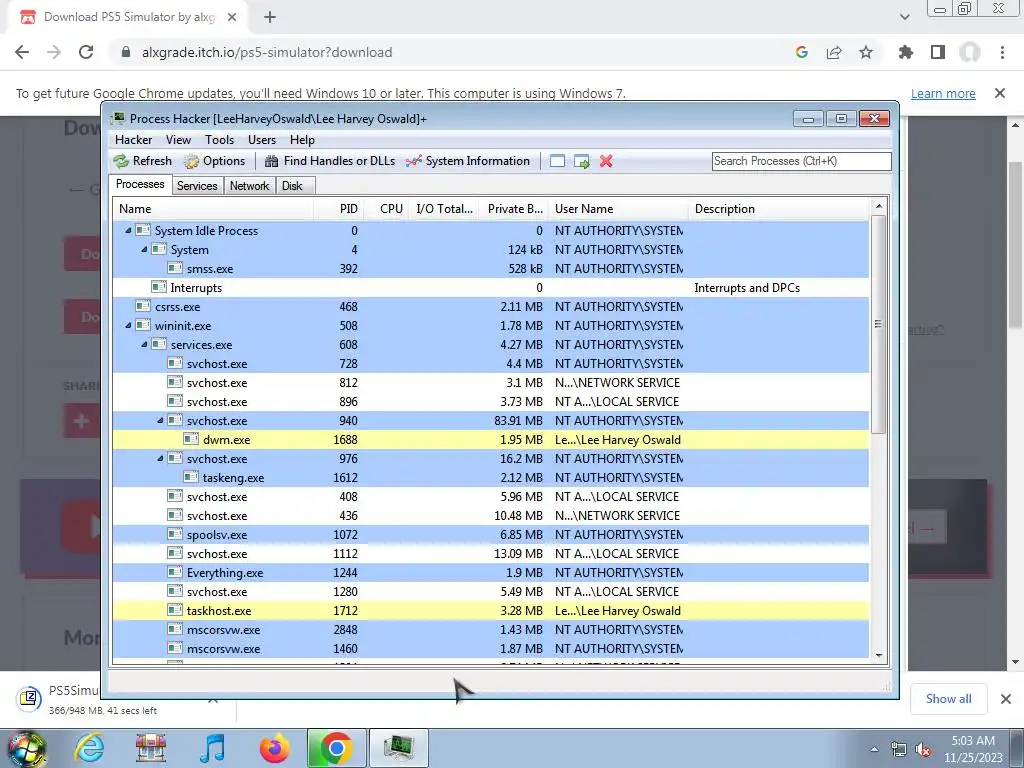Open the Users menu
The height and width of the screenshot is (768, 1024).
click(262, 140)
